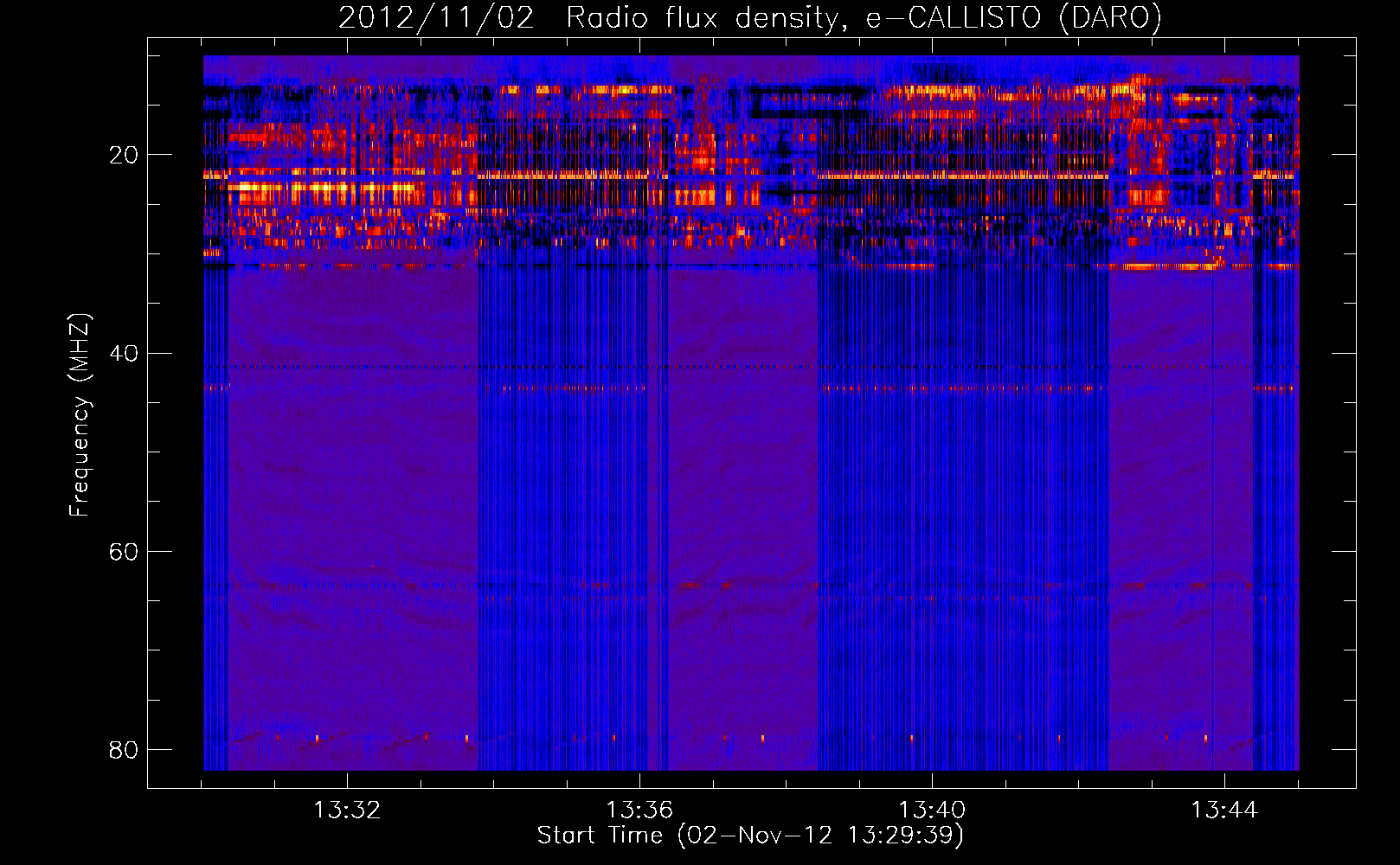Viewport: 1400px width, 865px height.
Task: Click the 'Frequency (MHZ)' axis label
Action: 79,415
